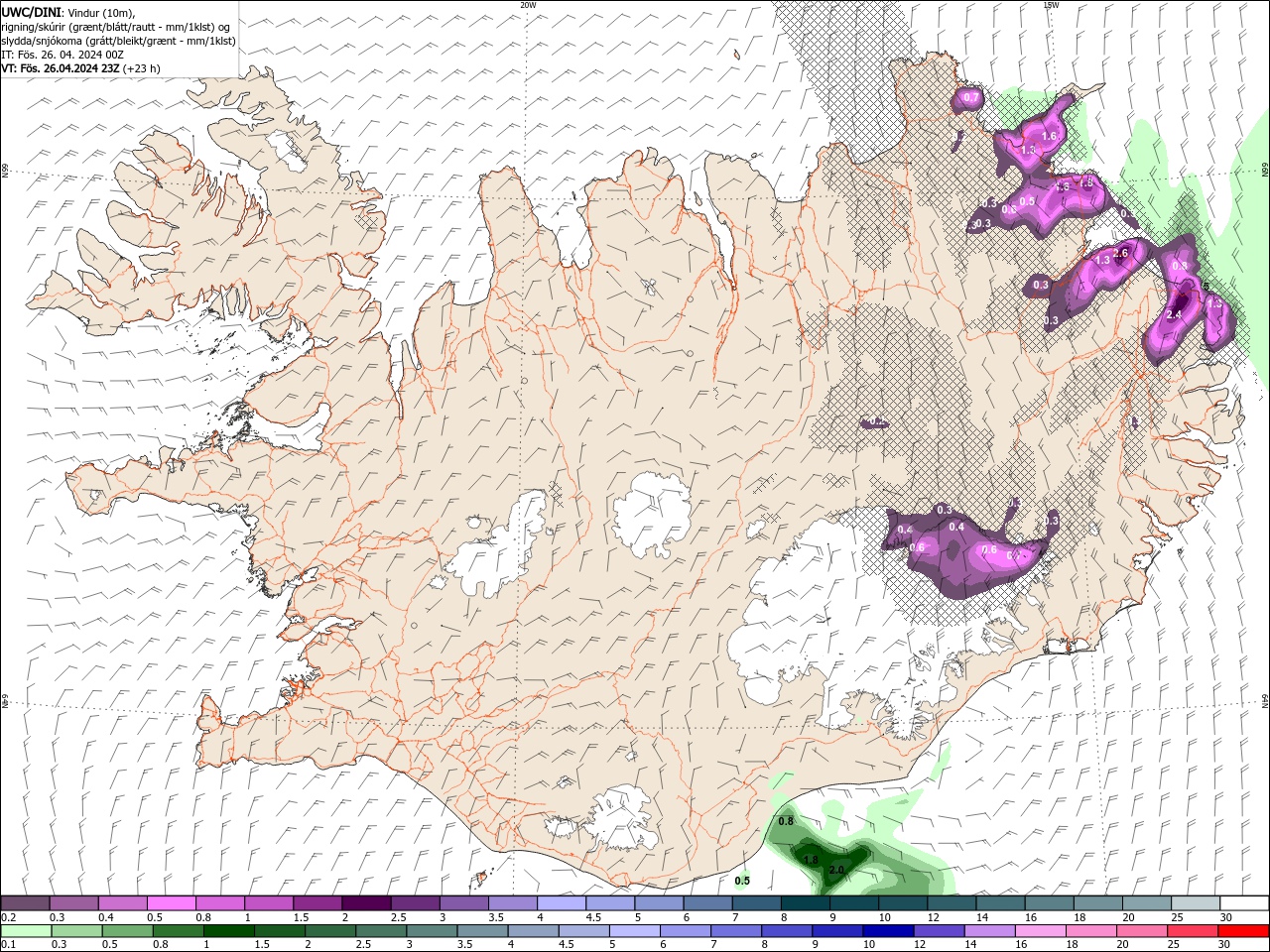The height and width of the screenshot is (952, 1270).
Task: Click lower scale pale green swatch between 0.1 and 0.3
Action: 25,931
